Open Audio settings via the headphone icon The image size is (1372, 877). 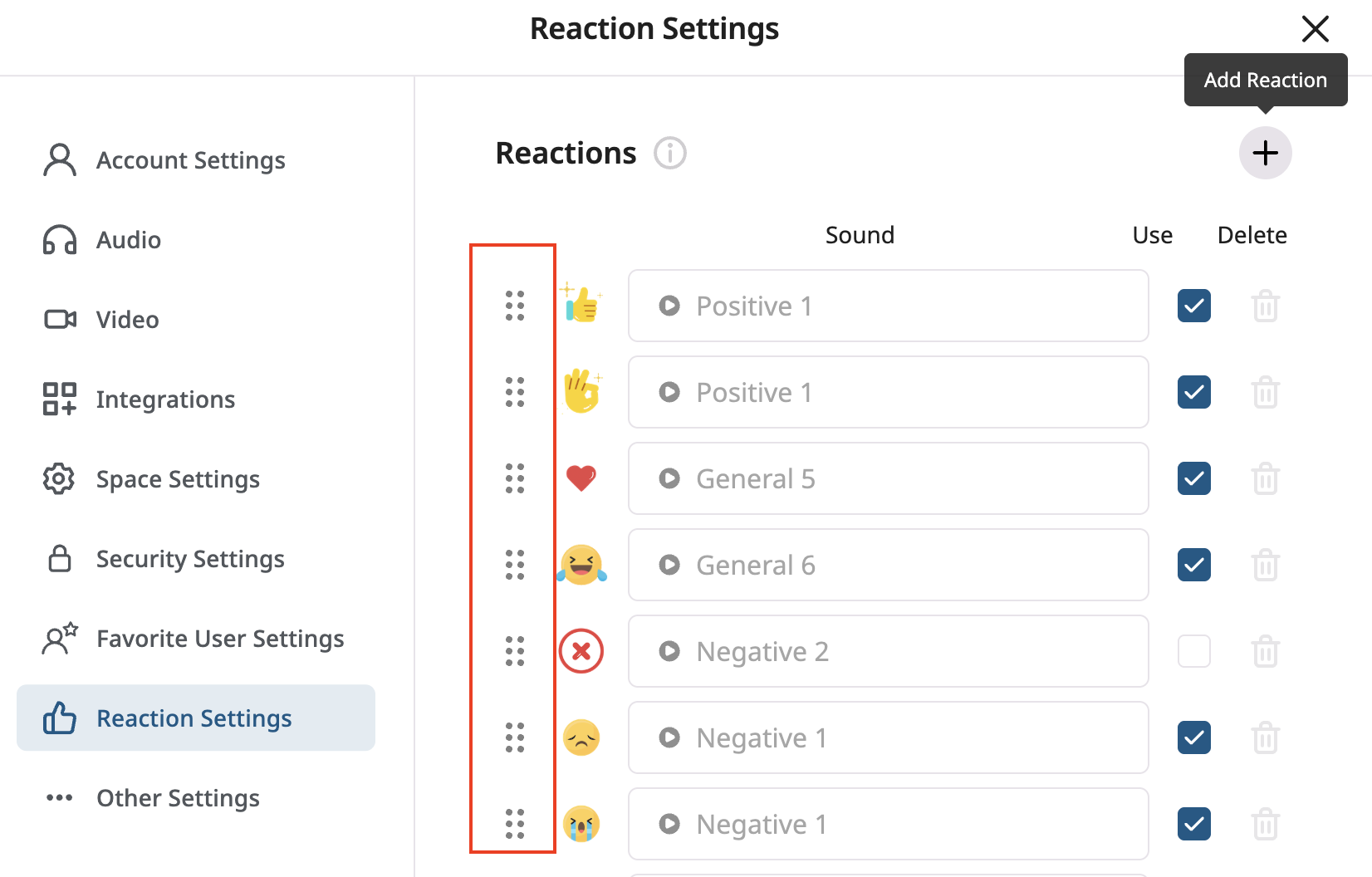click(x=58, y=239)
